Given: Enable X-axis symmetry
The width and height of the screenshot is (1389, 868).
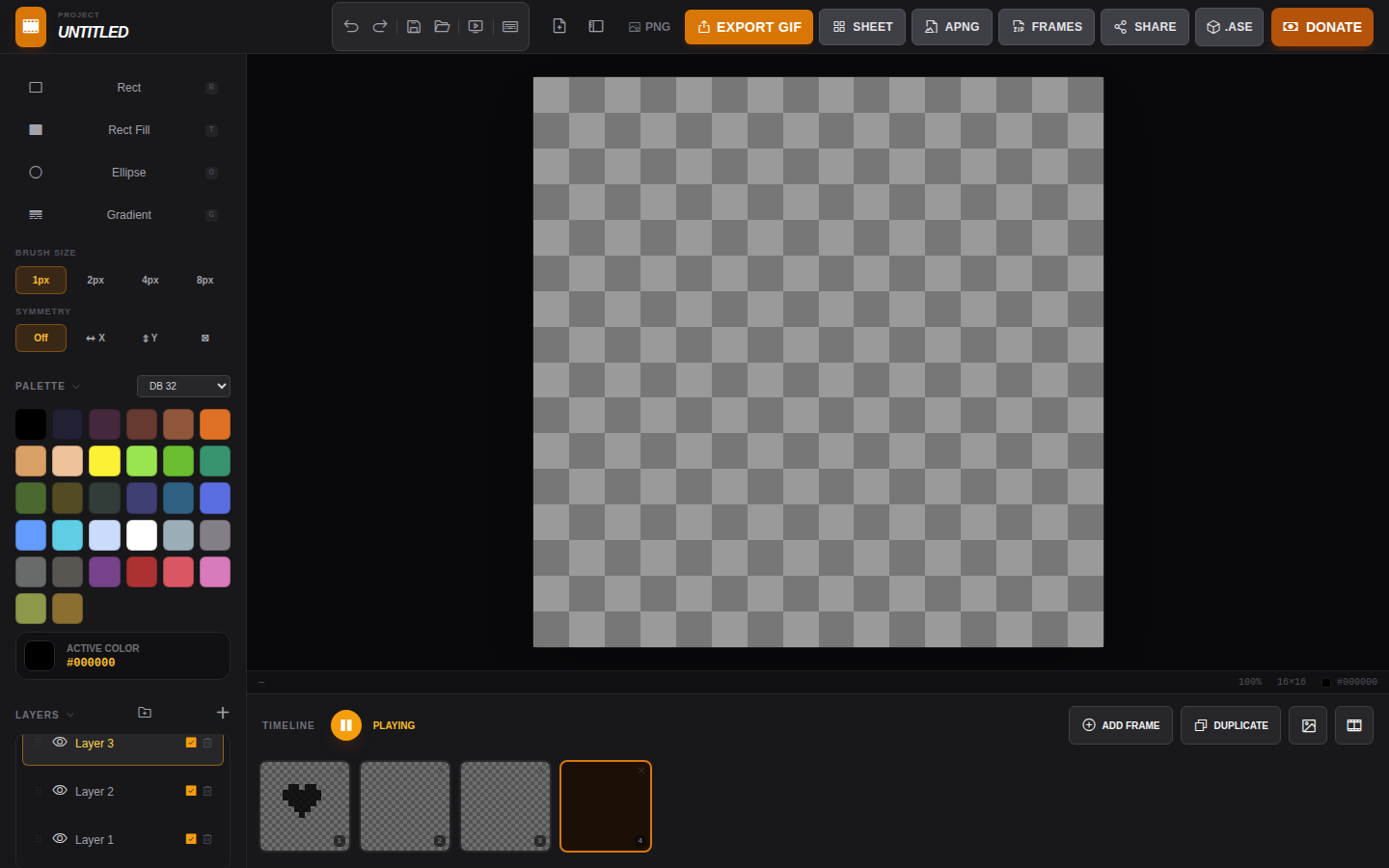Looking at the screenshot, I should pos(95,339).
